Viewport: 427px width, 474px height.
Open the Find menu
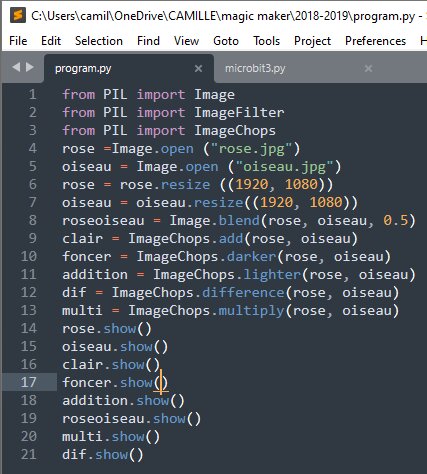tap(148, 41)
